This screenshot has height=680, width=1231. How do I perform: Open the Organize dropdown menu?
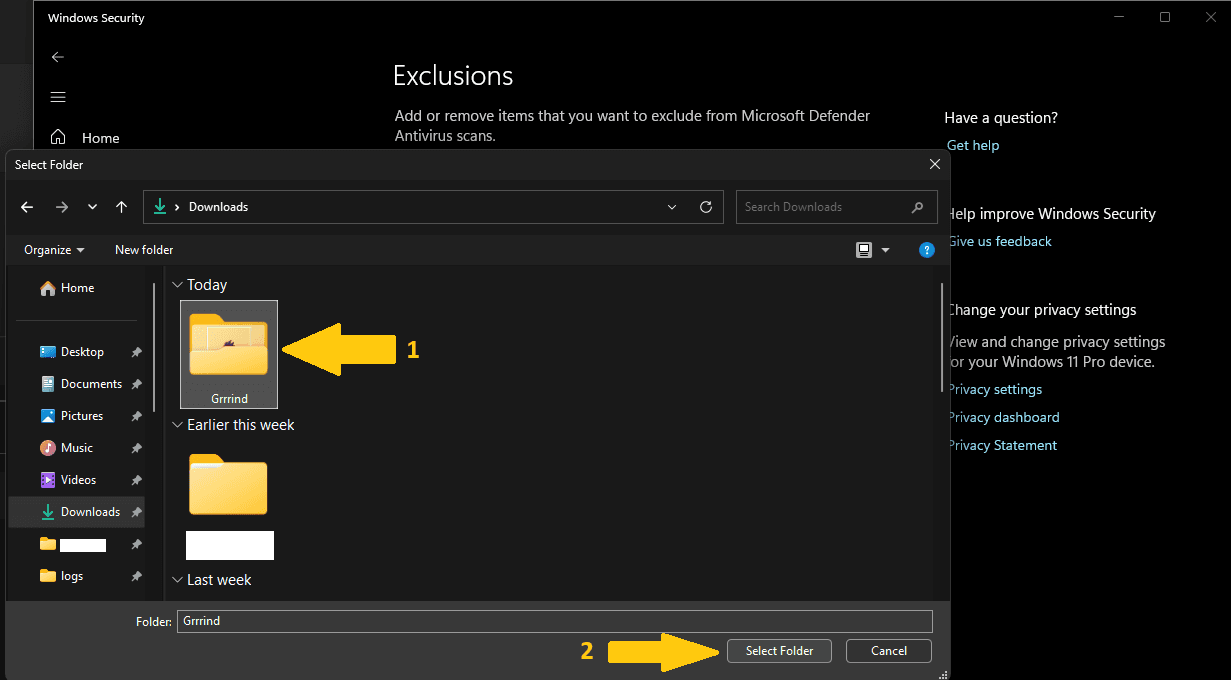pos(54,250)
